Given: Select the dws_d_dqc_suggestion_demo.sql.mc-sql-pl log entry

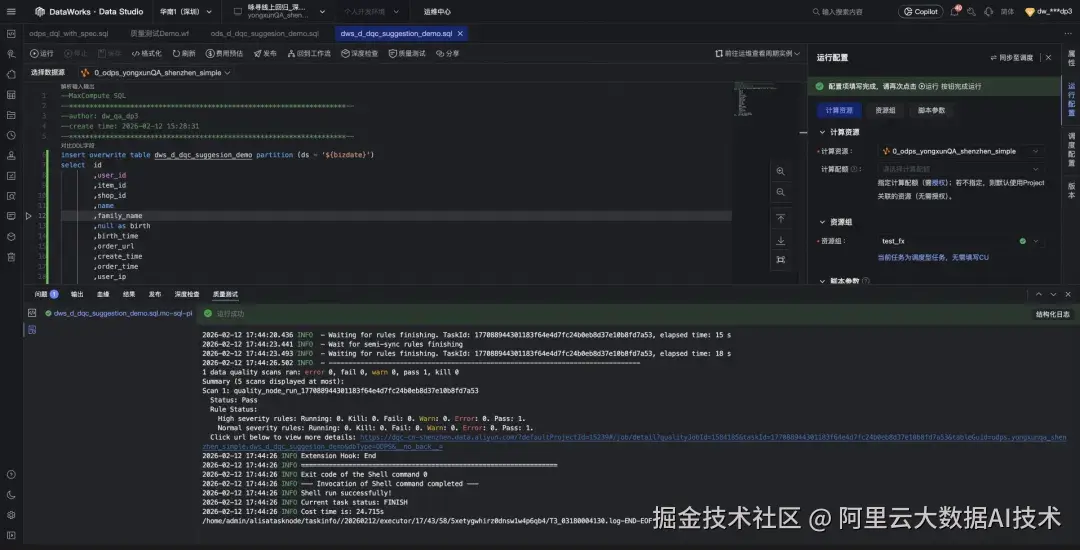Looking at the screenshot, I should pyautogui.click(x=118, y=313).
